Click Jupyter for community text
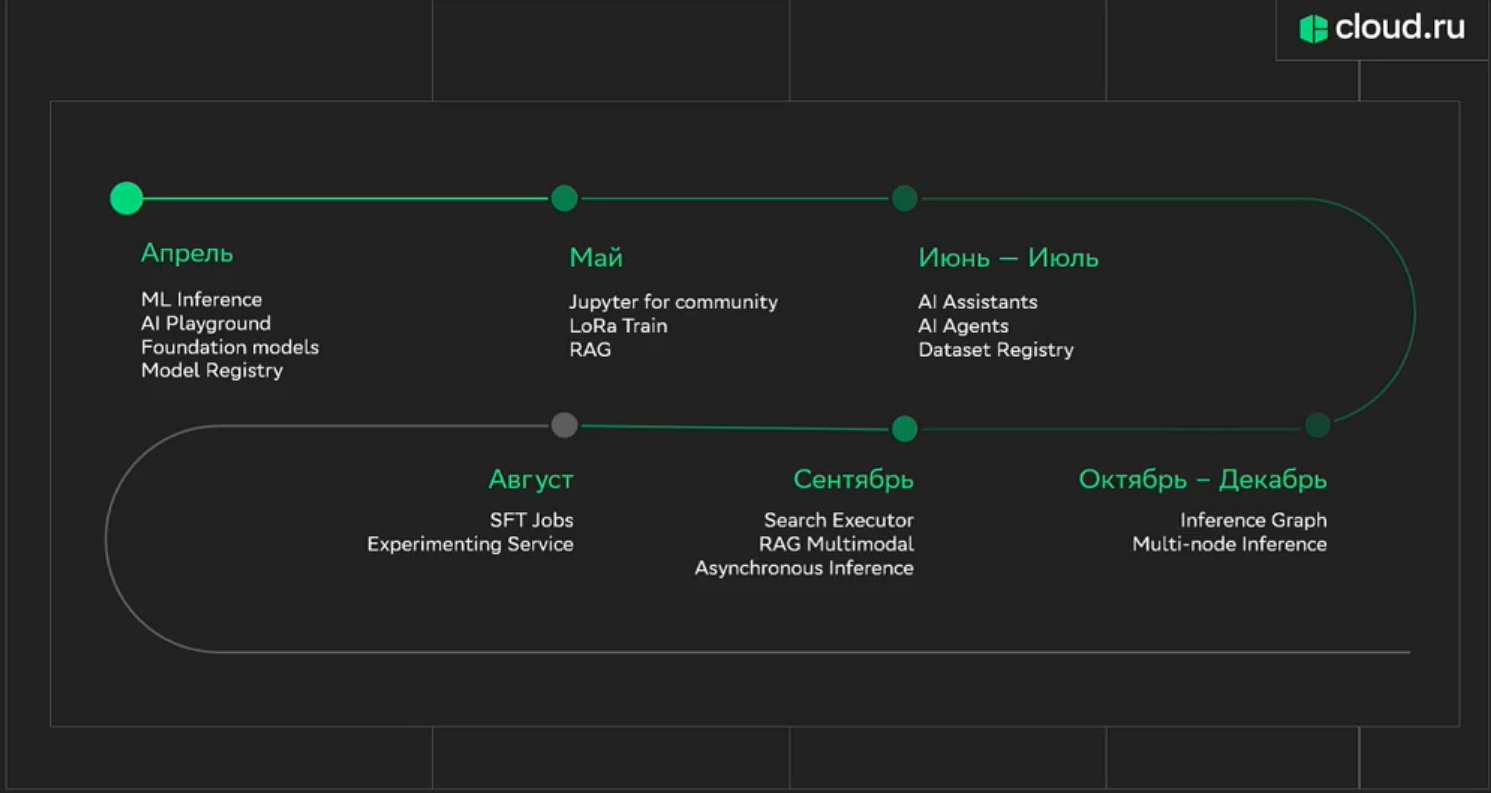1491x793 pixels. pos(673,302)
